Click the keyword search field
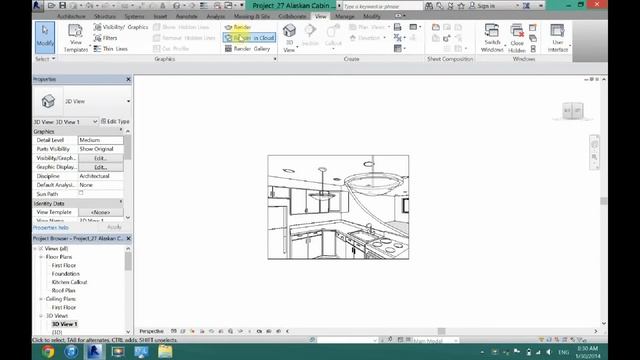The width and height of the screenshot is (640, 360). (x=382, y=6)
